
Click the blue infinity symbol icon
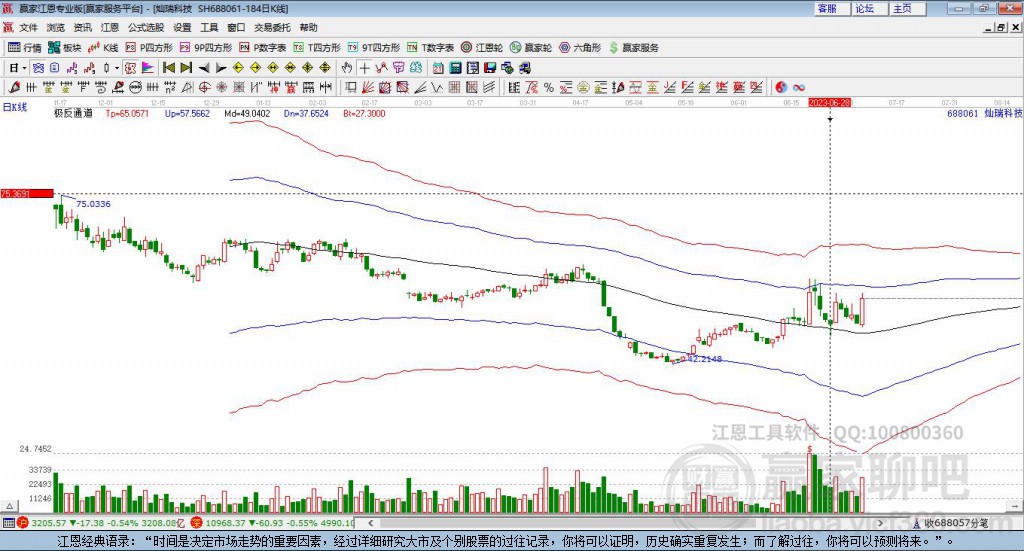pos(799,87)
